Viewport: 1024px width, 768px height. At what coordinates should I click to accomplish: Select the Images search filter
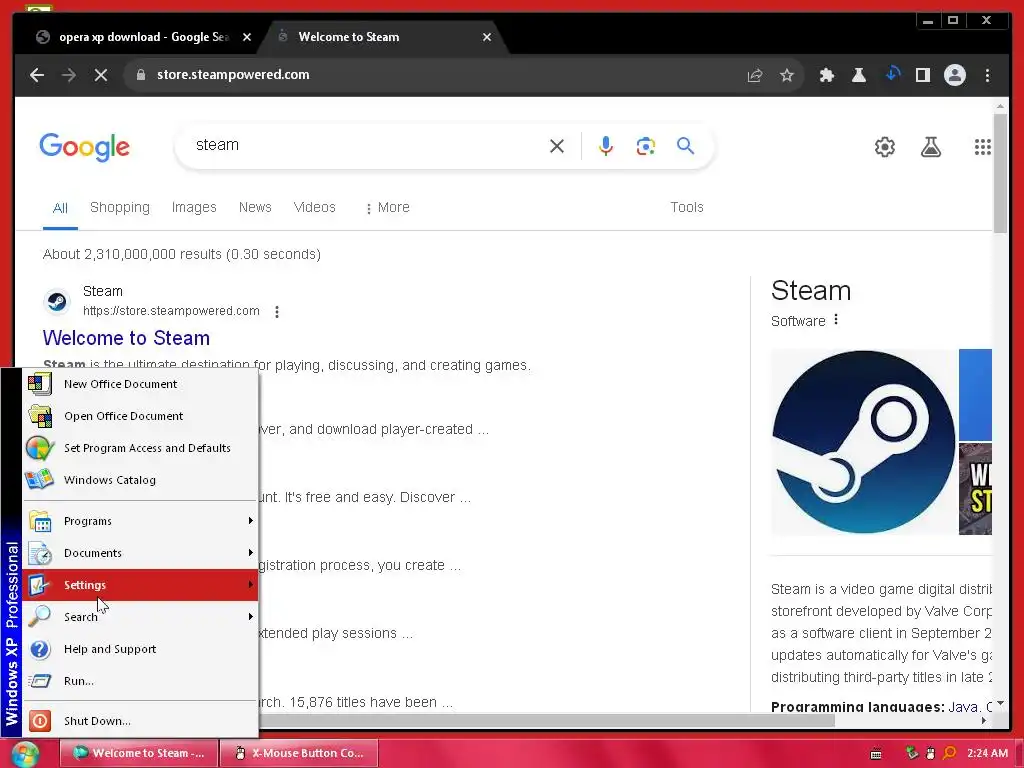click(x=194, y=207)
